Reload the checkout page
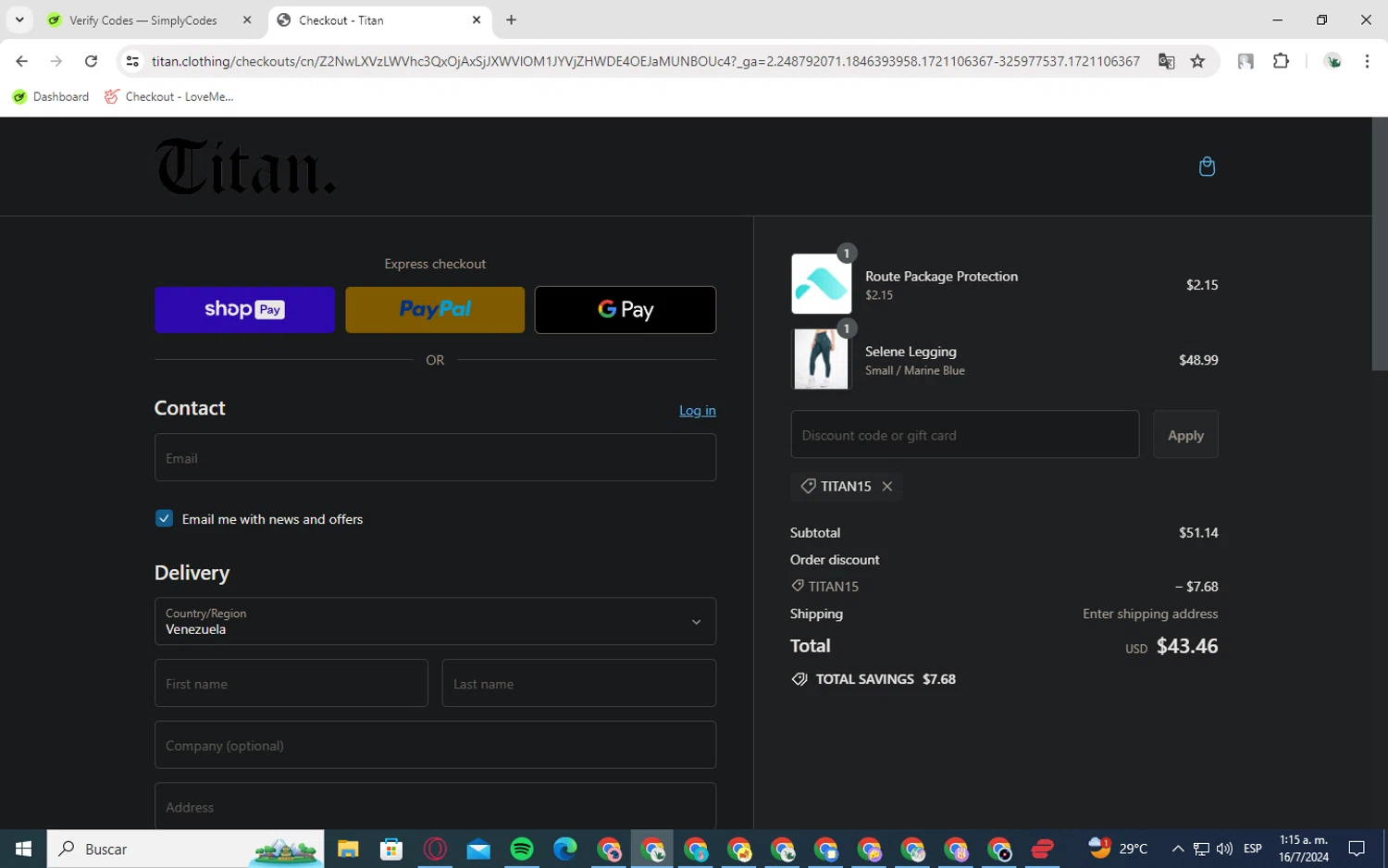1388x868 pixels. 91,61
